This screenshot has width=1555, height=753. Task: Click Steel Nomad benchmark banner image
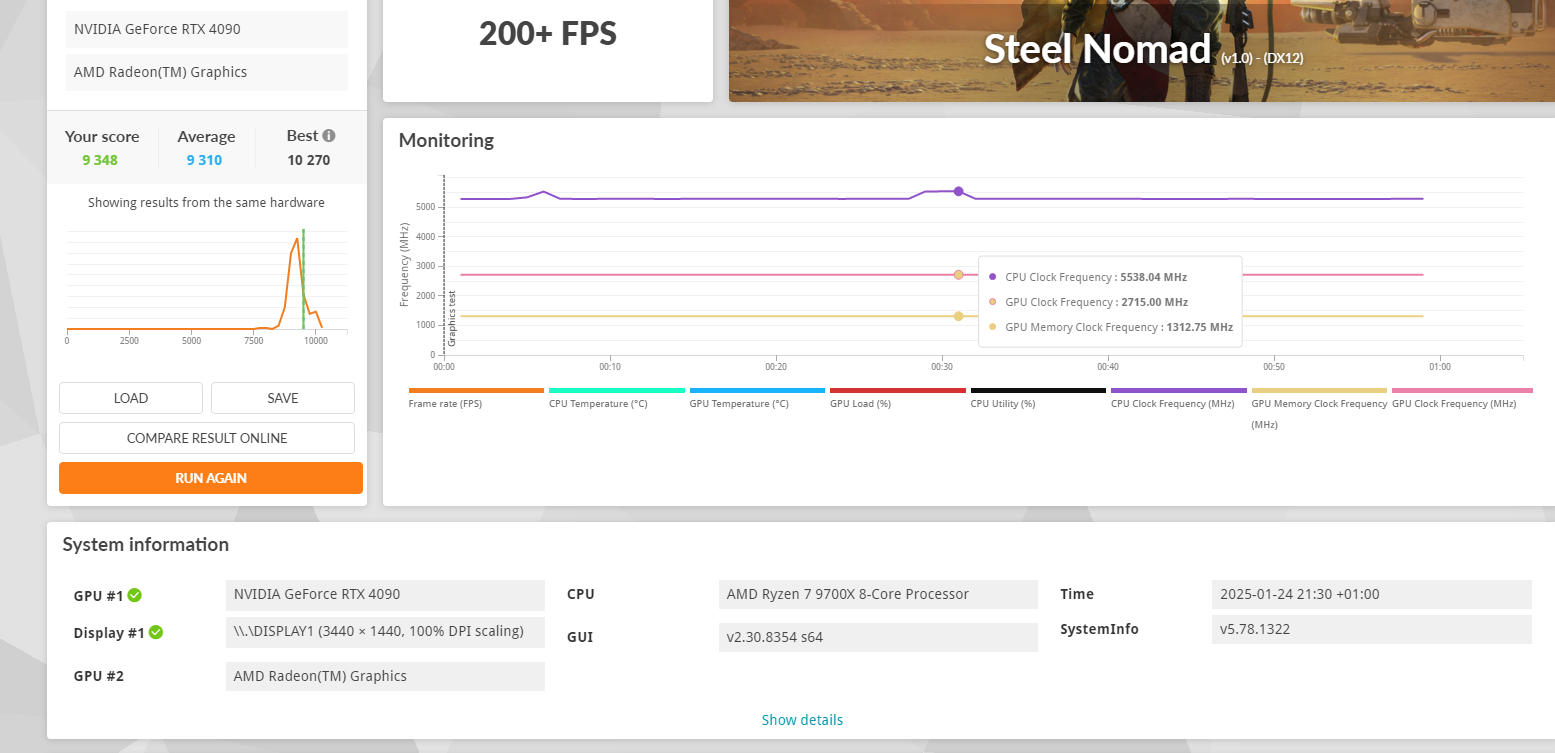(x=1142, y=50)
